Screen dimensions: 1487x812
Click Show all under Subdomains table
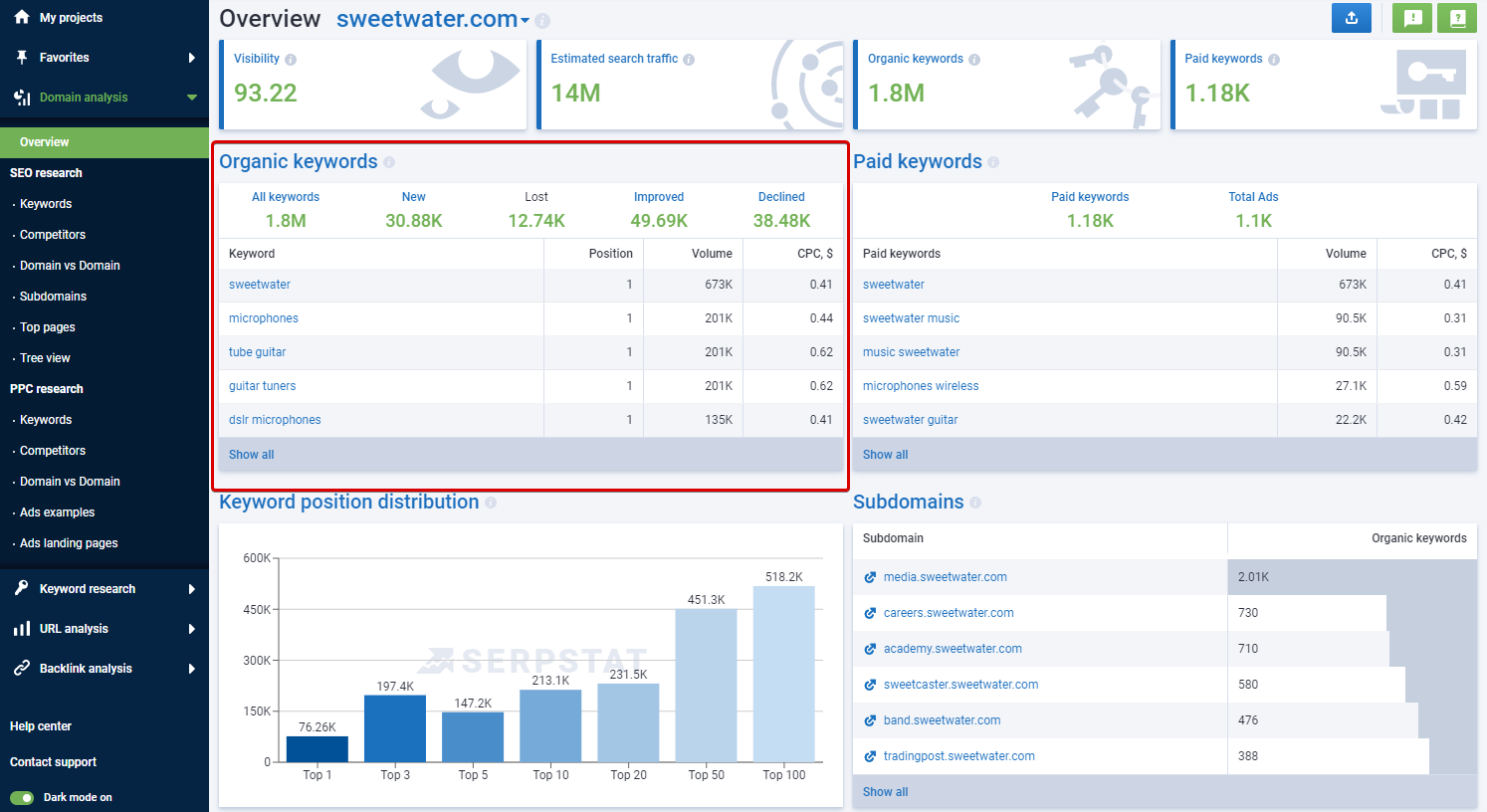885,792
